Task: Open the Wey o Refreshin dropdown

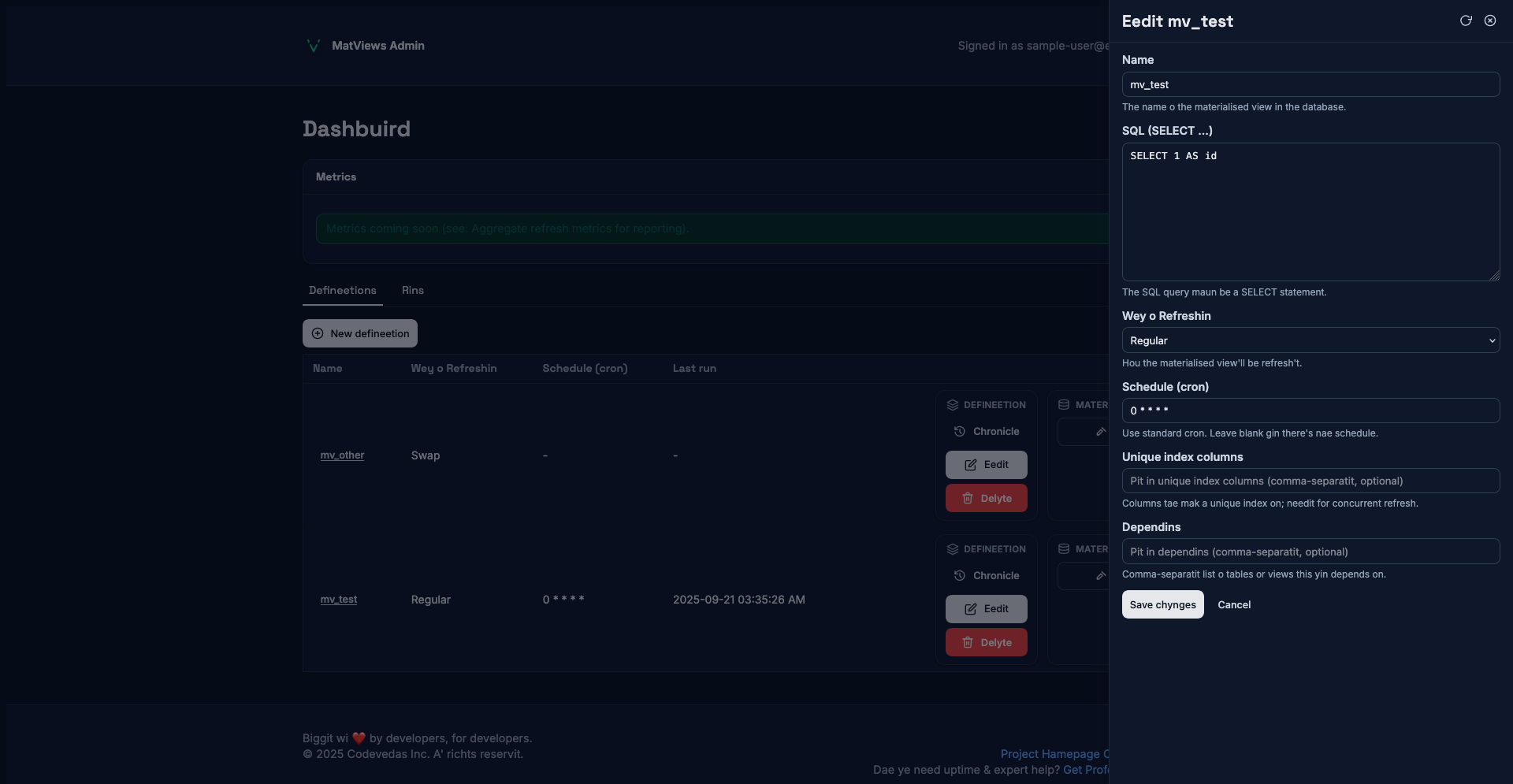Action: 1310,340
